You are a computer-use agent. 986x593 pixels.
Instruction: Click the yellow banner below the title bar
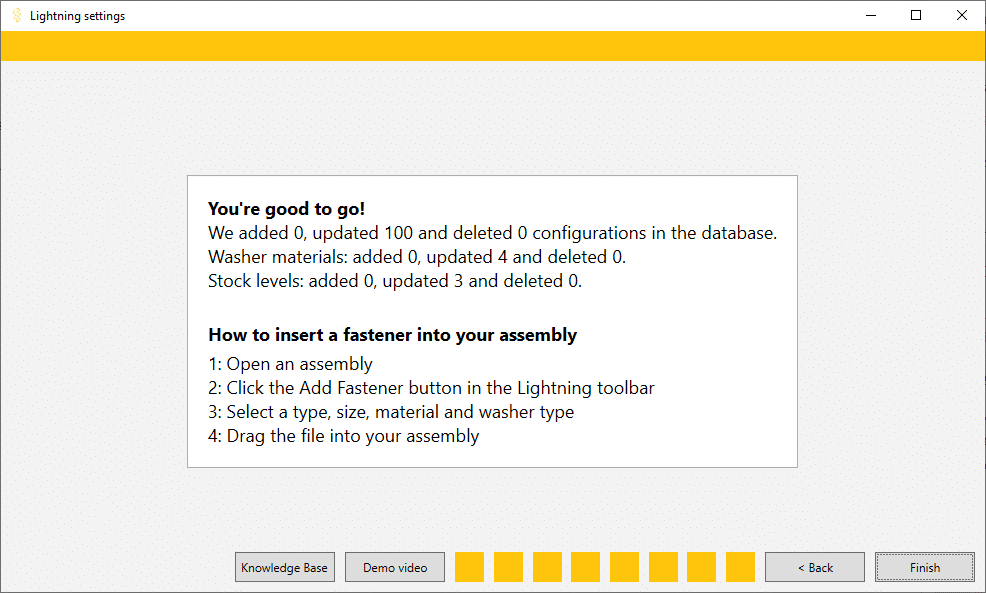tap(493, 45)
